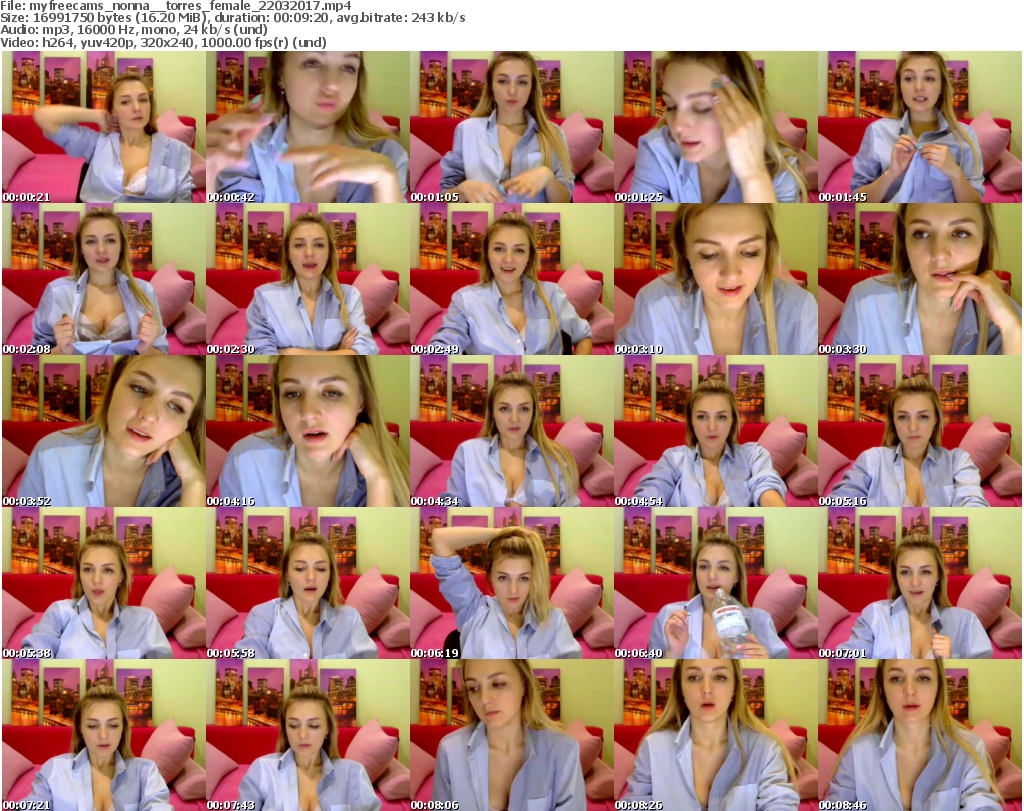
Task: Select the frame at timestamp 00:08:06
Action: click(x=512, y=735)
